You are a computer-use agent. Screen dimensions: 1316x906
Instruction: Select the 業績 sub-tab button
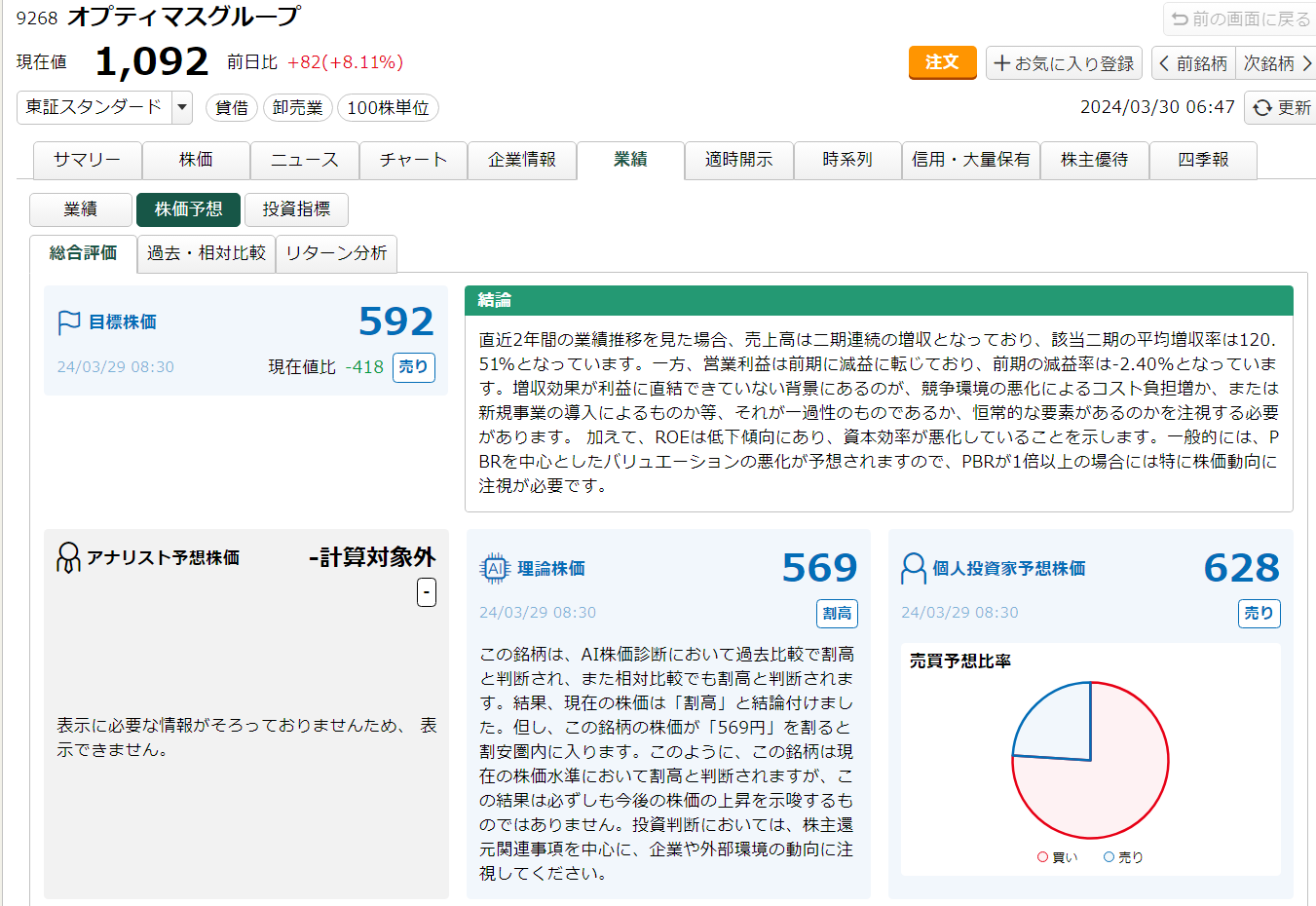81,209
